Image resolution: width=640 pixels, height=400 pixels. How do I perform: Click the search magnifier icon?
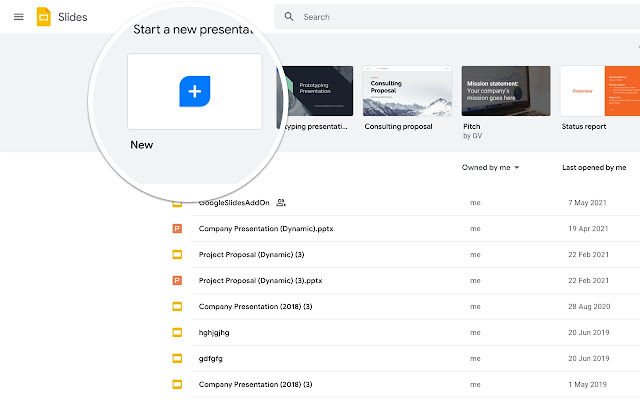(x=289, y=17)
